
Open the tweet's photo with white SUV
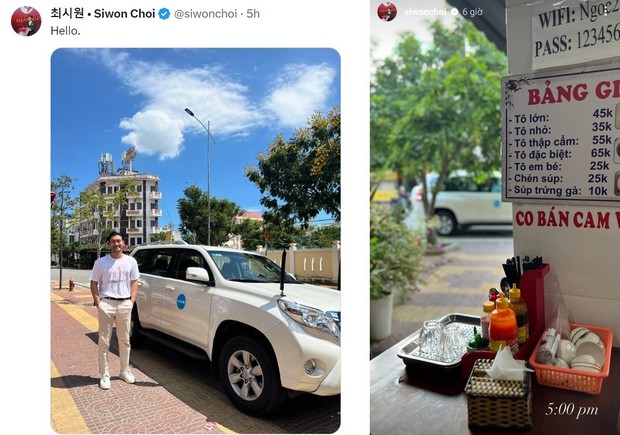(x=196, y=241)
